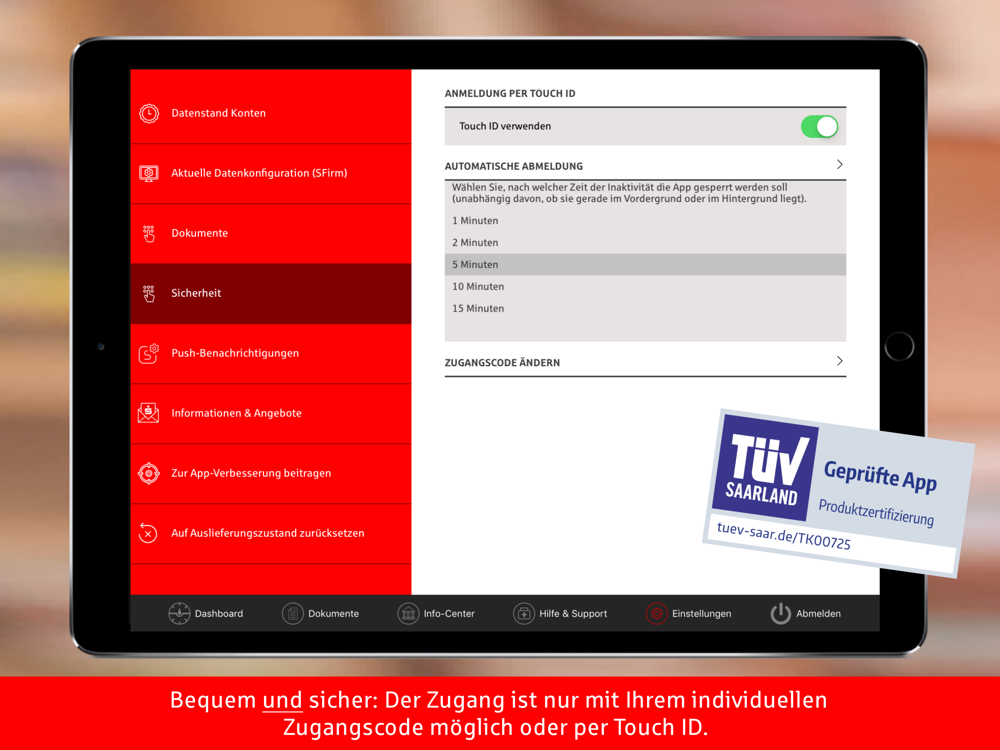
Task: Select 10 Minuten timeout option
Action: [645, 286]
